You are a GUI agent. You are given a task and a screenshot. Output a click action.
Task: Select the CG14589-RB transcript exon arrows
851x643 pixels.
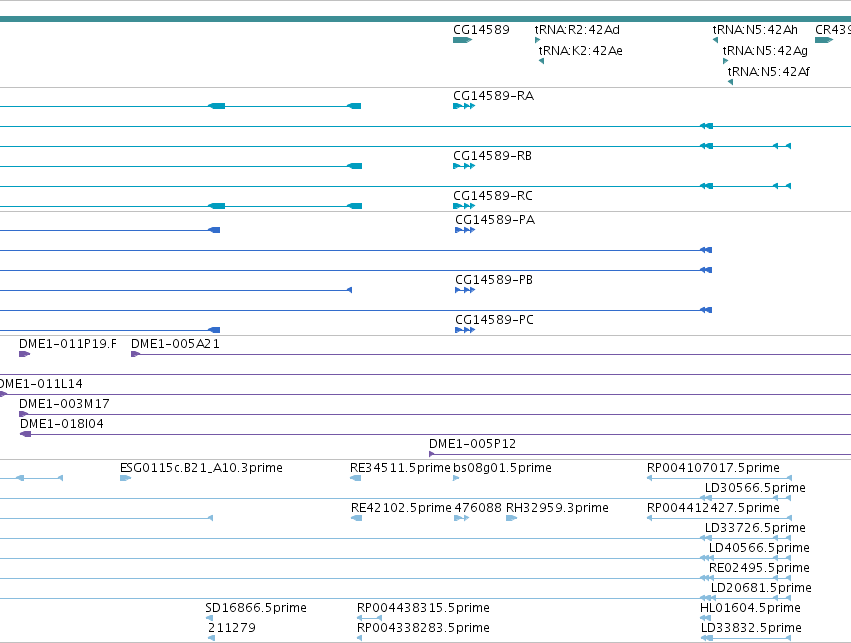464,166
